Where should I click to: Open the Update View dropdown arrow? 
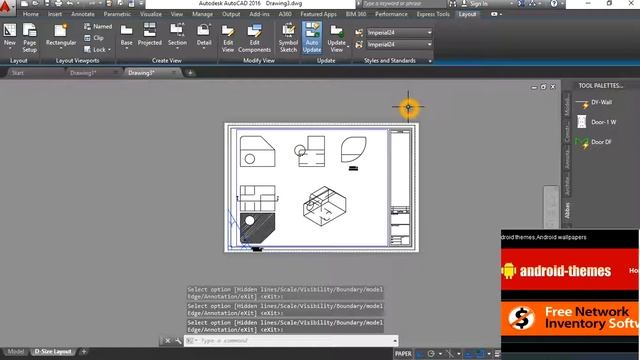[348, 47]
